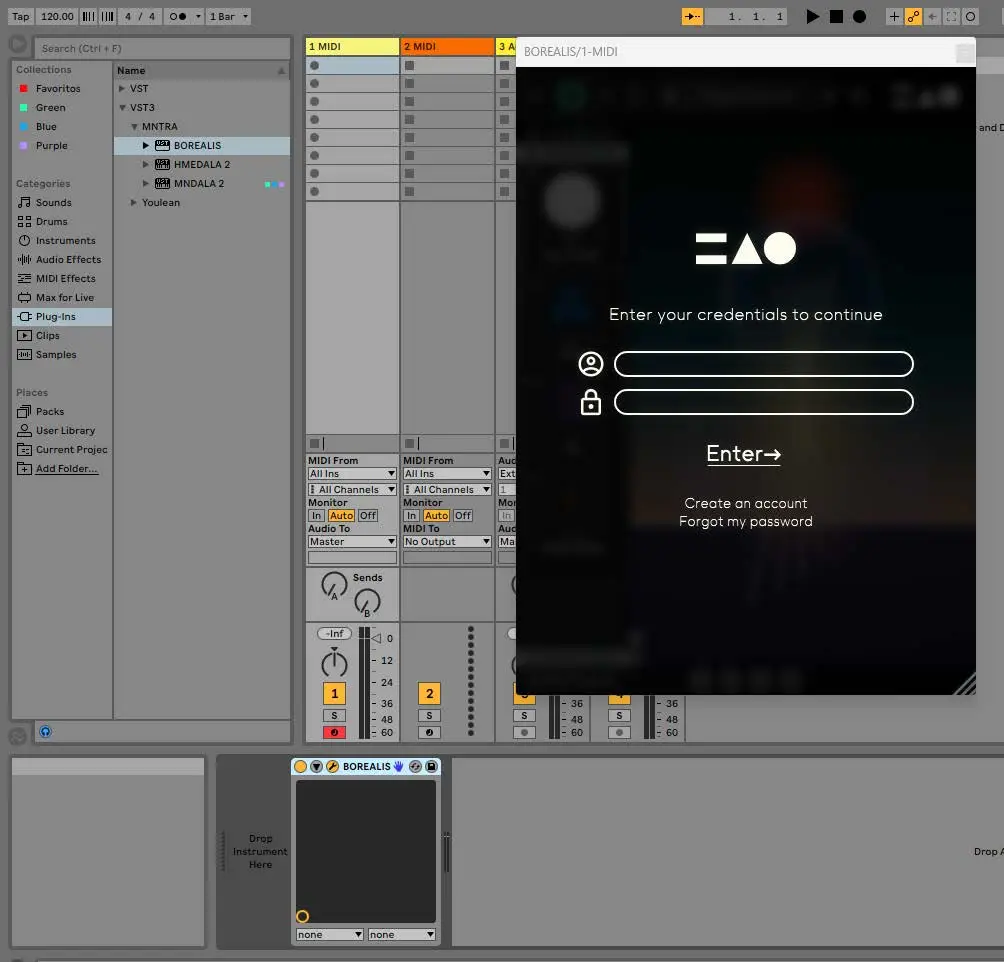Set track 1 Monitor to Off
The width and height of the screenshot is (1004, 962).
368,516
